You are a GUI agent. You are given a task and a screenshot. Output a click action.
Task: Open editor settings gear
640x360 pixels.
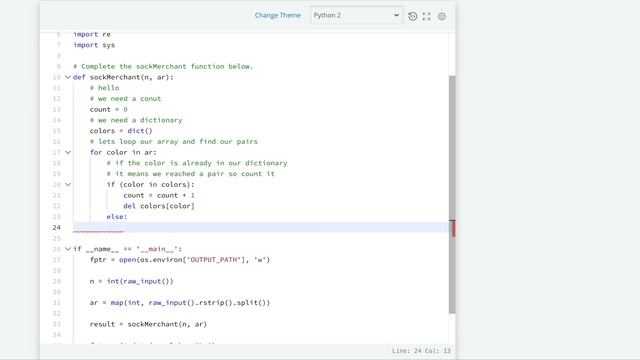(442, 16)
